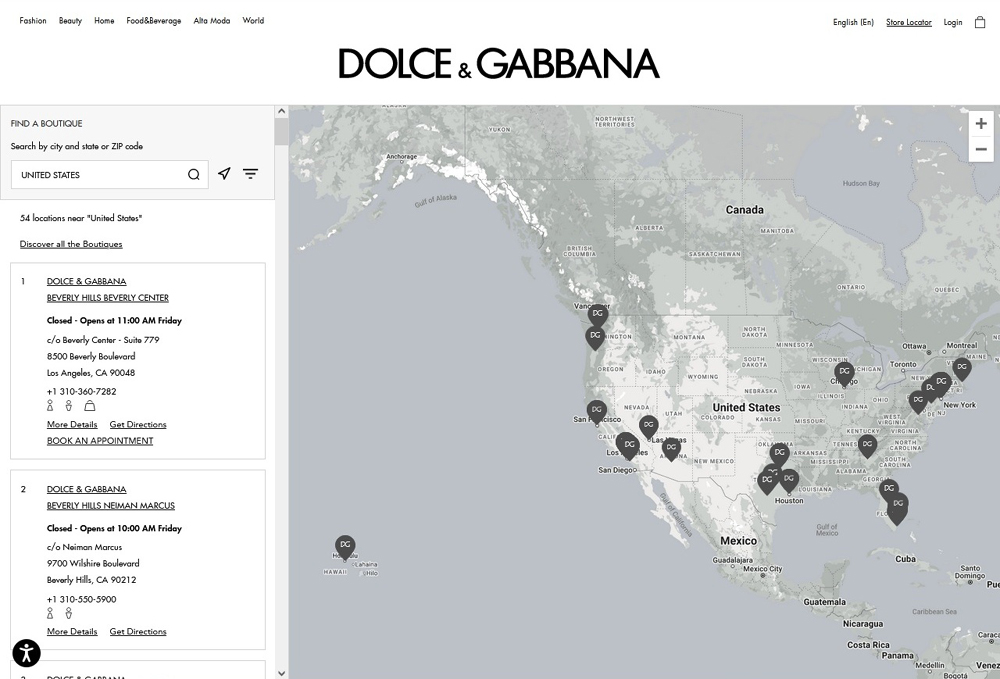Click the Las Vegas map marker
Viewport: 1000px width, 679px height.
pos(648,426)
